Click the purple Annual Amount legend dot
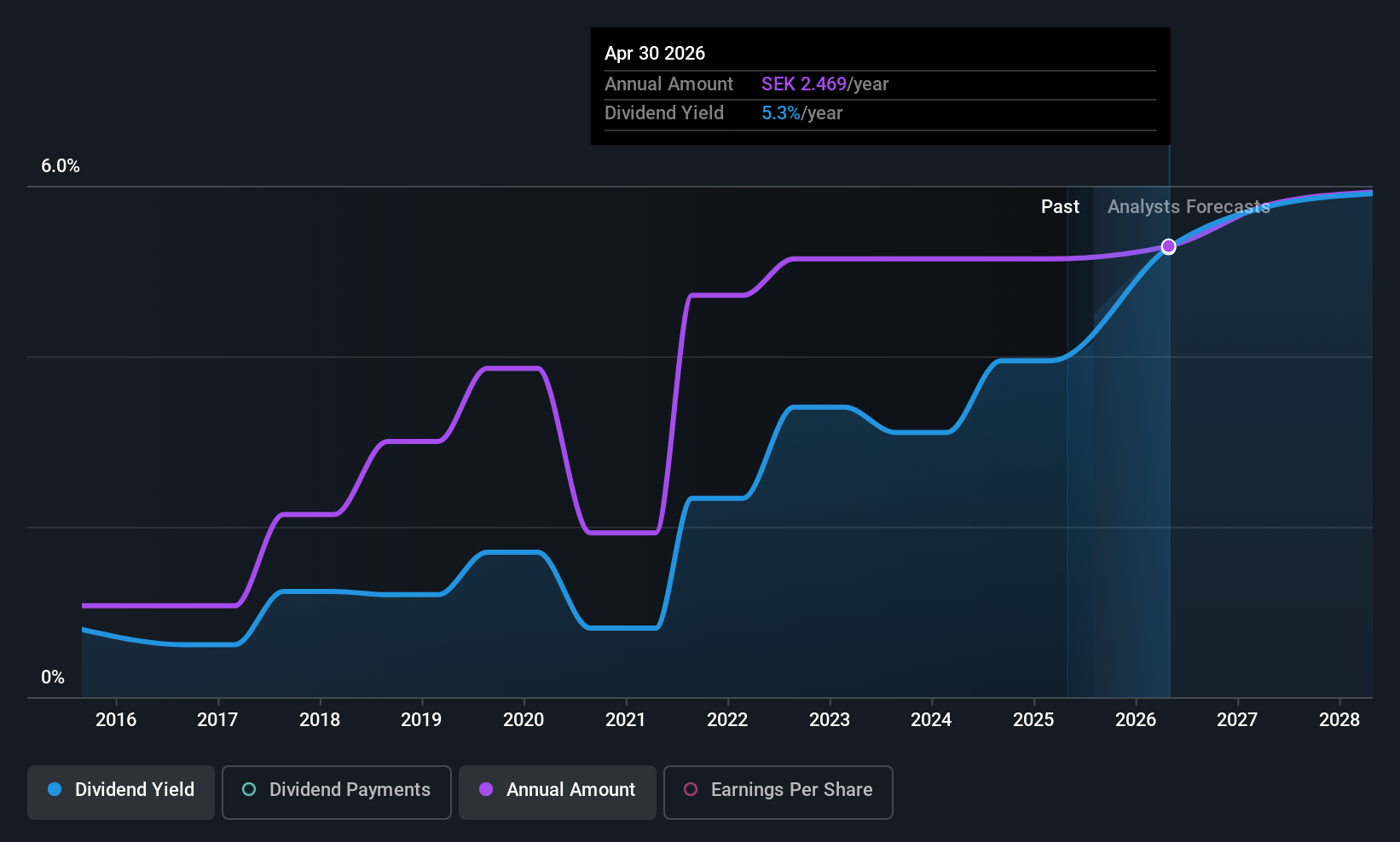 click(x=486, y=789)
